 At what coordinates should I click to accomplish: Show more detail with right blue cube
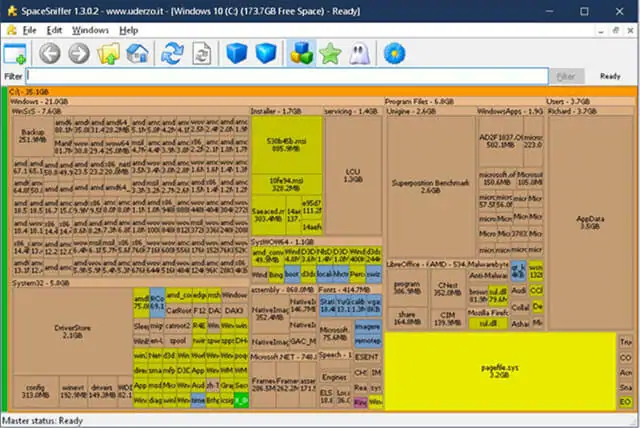266,53
